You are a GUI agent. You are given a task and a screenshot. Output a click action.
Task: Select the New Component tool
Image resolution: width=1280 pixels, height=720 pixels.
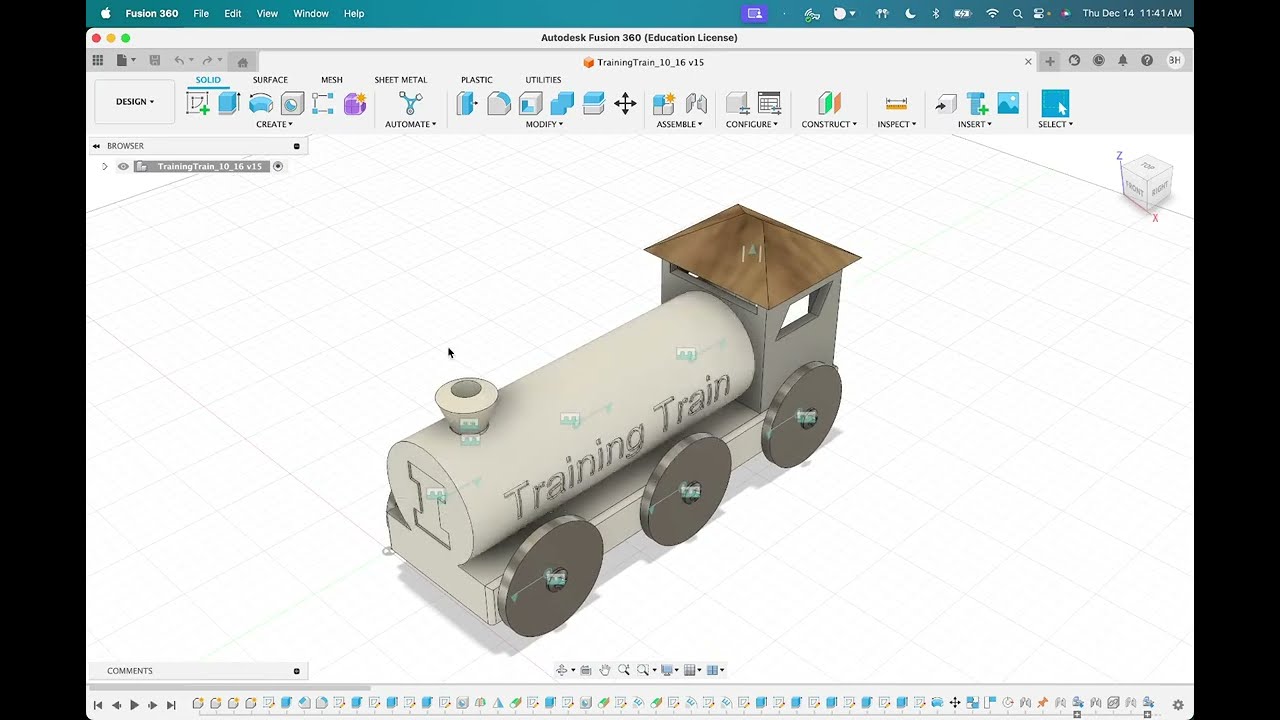point(664,103)
